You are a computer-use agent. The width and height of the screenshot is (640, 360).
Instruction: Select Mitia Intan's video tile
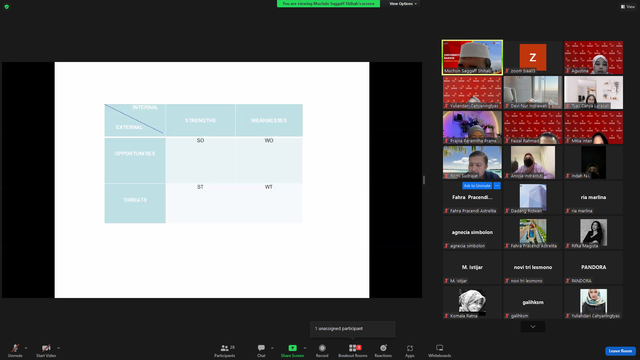pyautogui.click(x=593, y=127)
